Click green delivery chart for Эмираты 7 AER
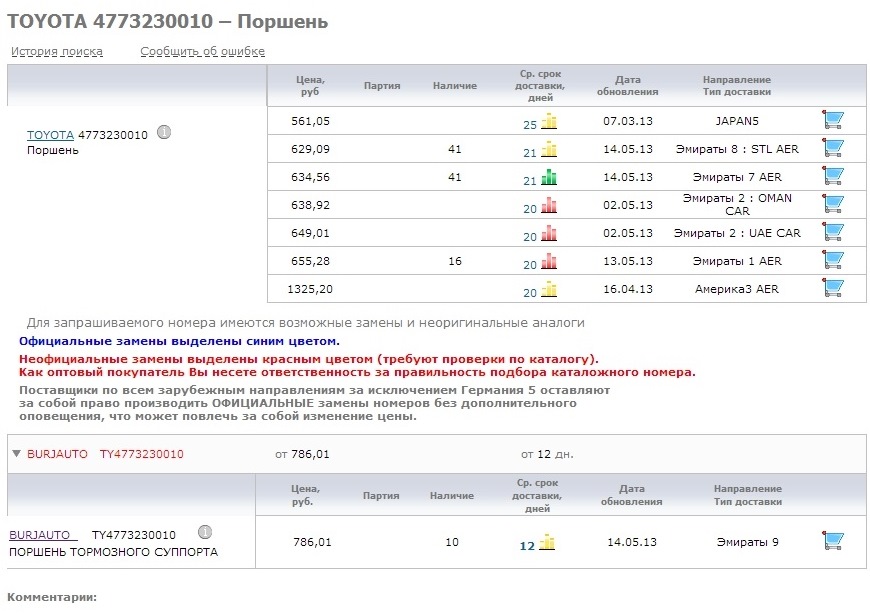870x614 pixels. point(549,177)
